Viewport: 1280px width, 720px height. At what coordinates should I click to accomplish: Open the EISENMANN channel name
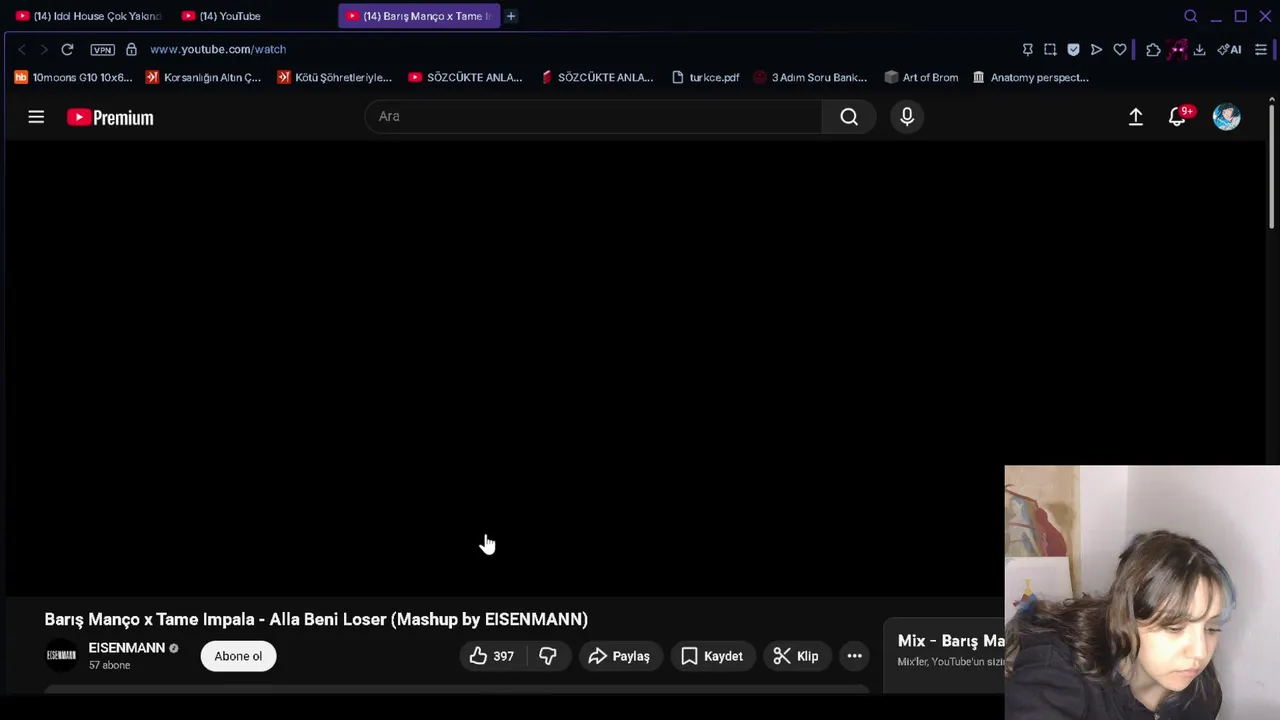[x=126, y=648]
